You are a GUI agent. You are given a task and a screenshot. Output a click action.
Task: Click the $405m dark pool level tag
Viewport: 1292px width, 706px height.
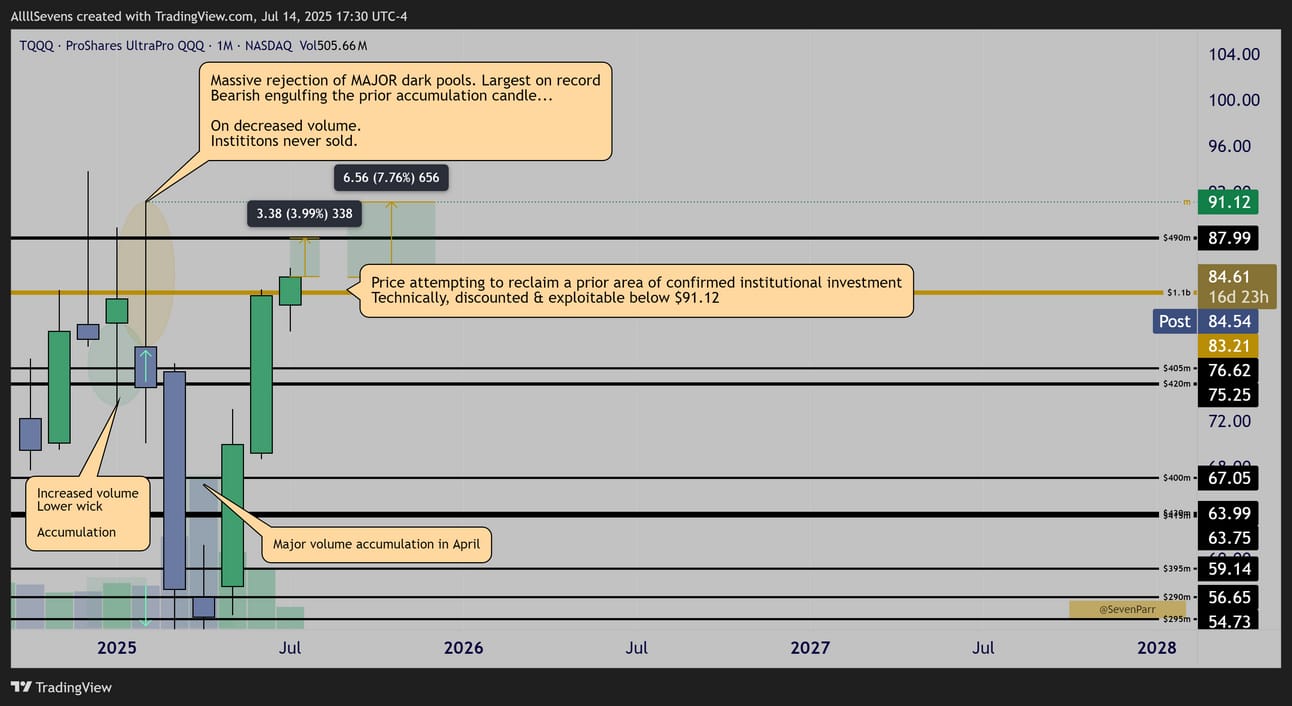[1176, 368]
